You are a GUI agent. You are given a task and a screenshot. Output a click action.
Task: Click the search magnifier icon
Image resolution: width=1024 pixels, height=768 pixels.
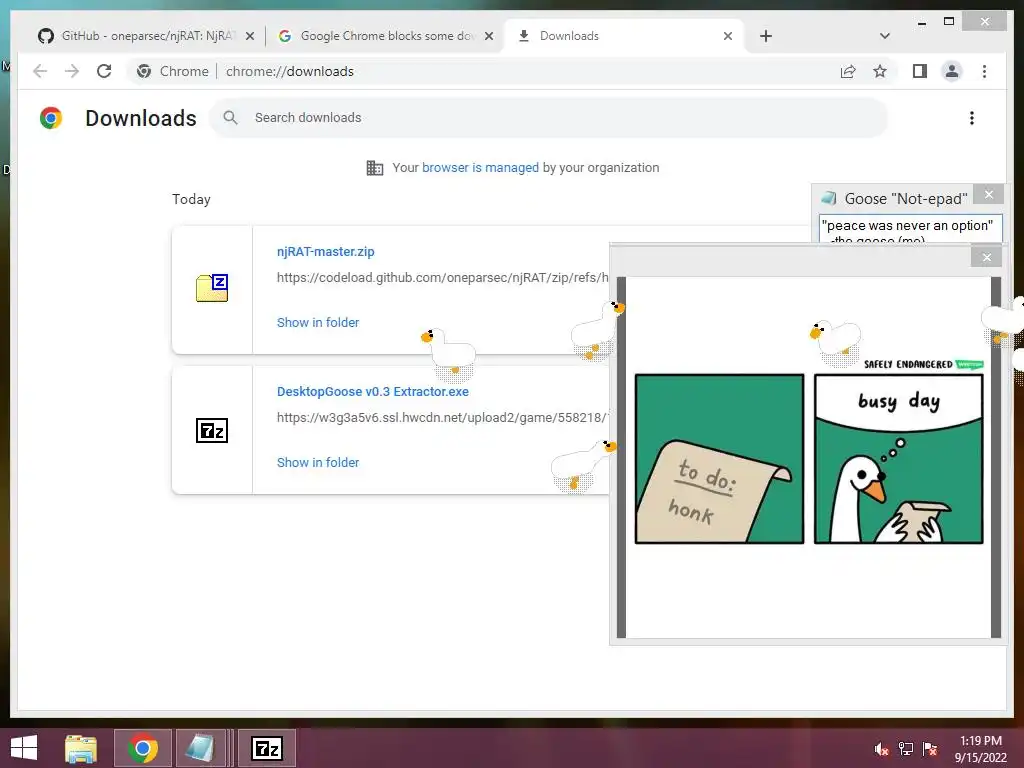coord(230,118)
